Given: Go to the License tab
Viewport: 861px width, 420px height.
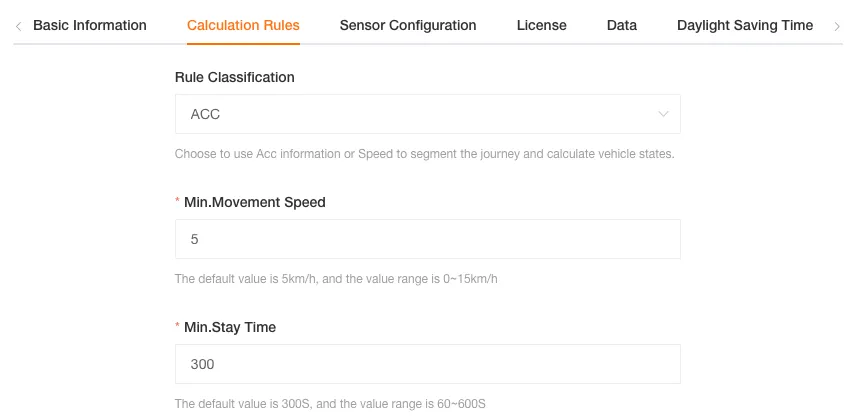Looking at the screenshot, I should click(x=541, y=25).
